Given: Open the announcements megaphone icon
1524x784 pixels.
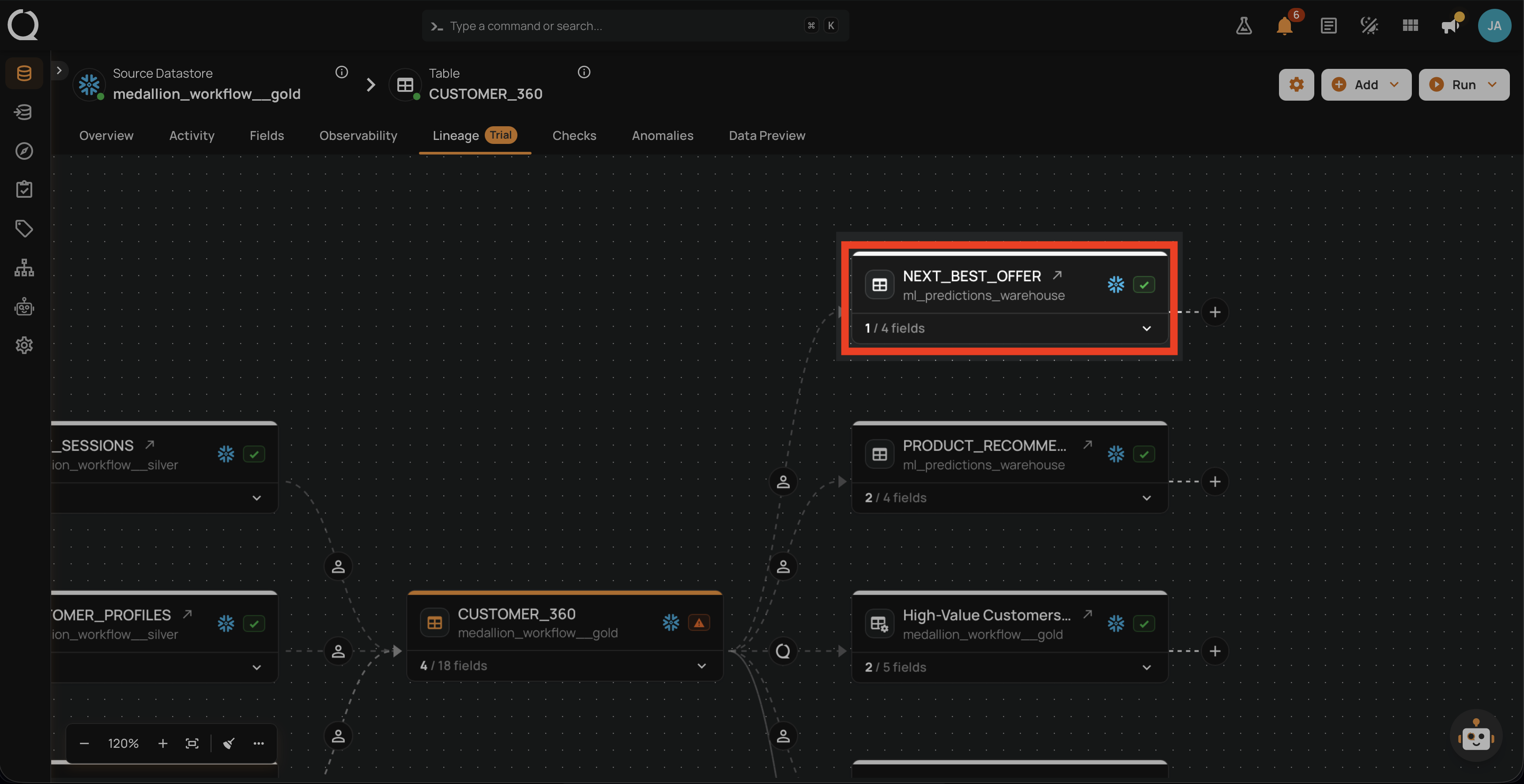Looking at the screenshot, I should [x=1451, y=26].
